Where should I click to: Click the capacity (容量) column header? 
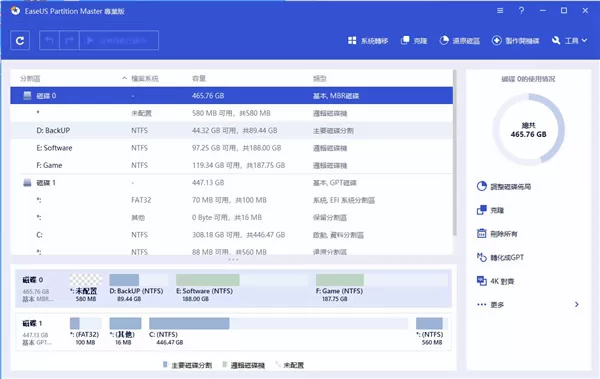(x=199, y=78)
